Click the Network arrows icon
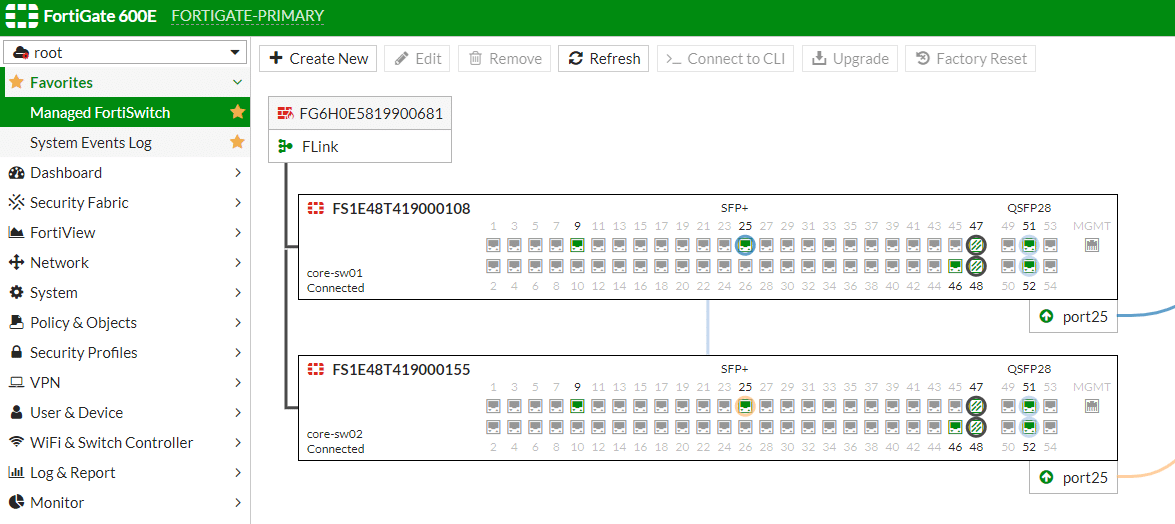 [x=16, y=262]
